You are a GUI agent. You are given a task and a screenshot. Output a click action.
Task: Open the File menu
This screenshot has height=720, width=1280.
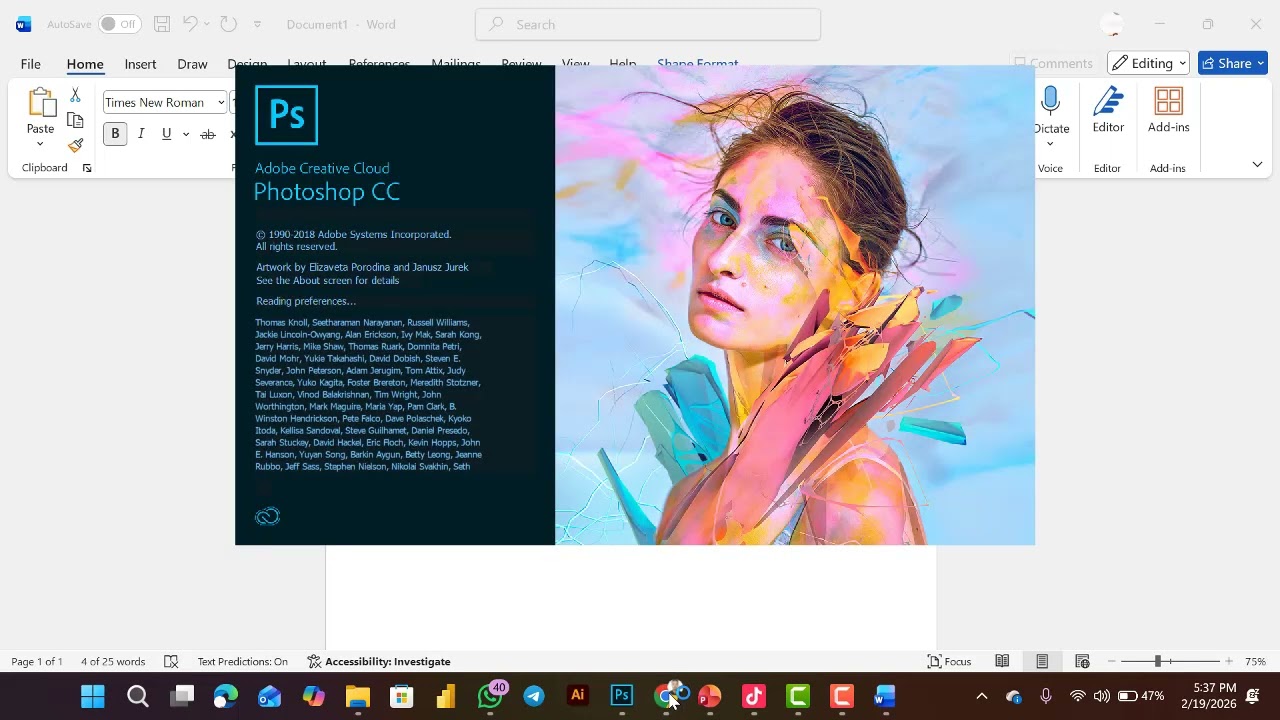coord(30,64)
